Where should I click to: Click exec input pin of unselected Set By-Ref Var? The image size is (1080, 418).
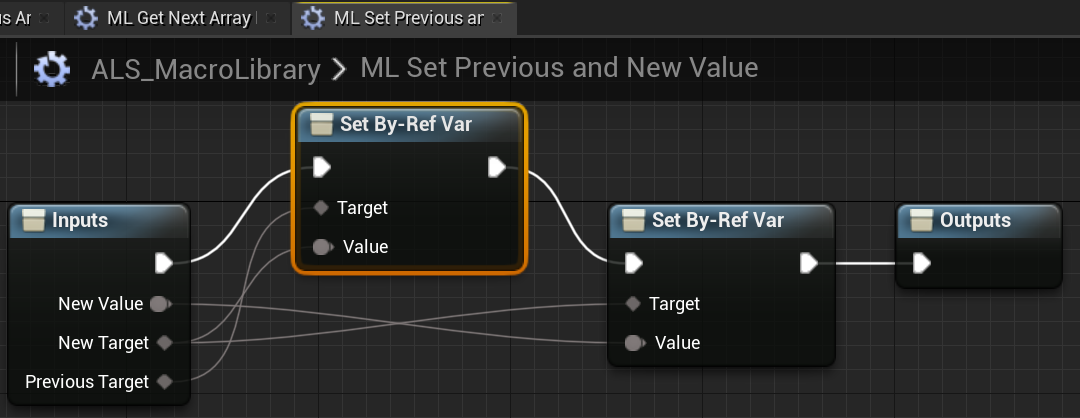click(634, 263)
